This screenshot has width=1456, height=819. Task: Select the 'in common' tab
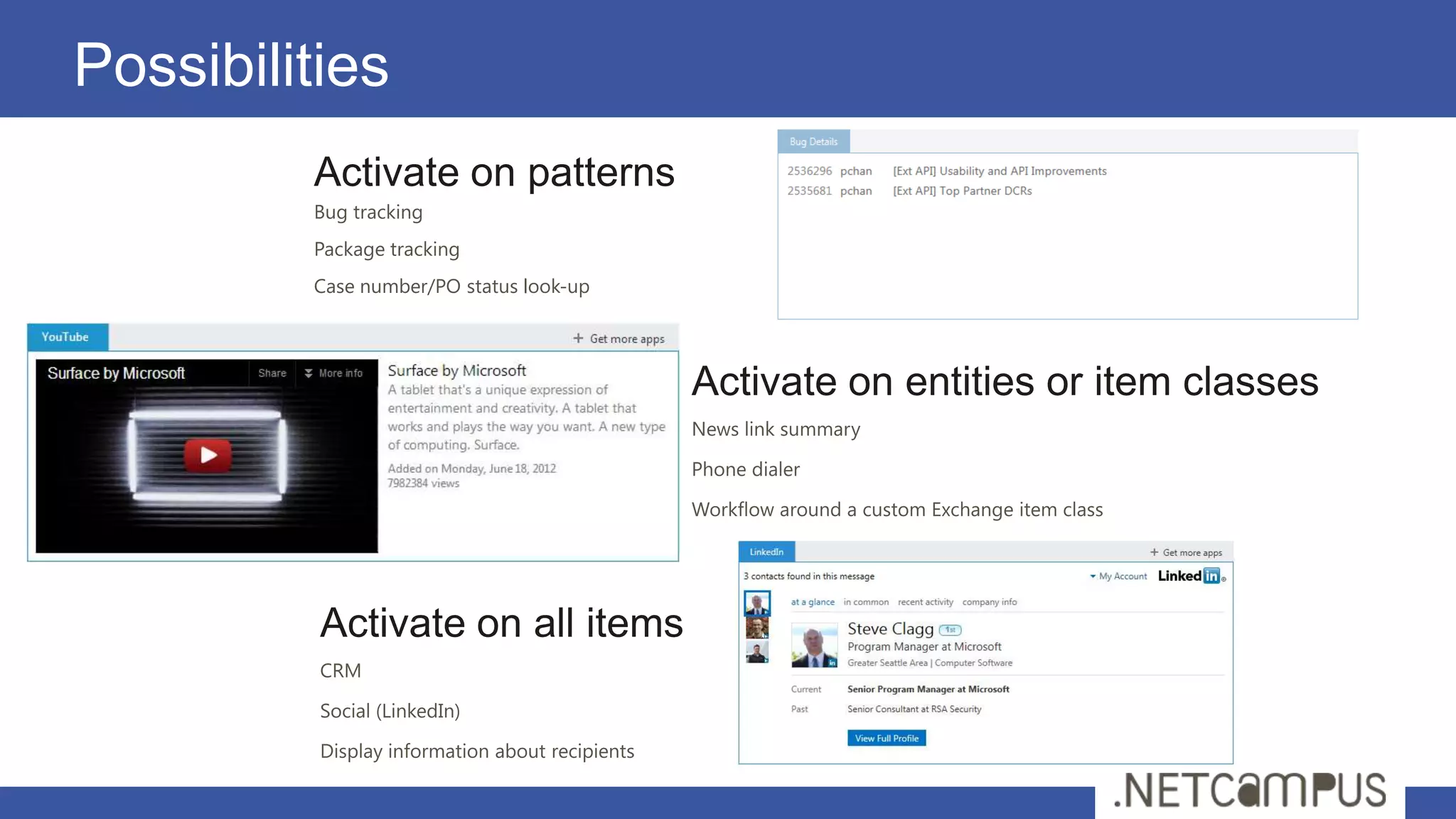click(x=866, y=602)
